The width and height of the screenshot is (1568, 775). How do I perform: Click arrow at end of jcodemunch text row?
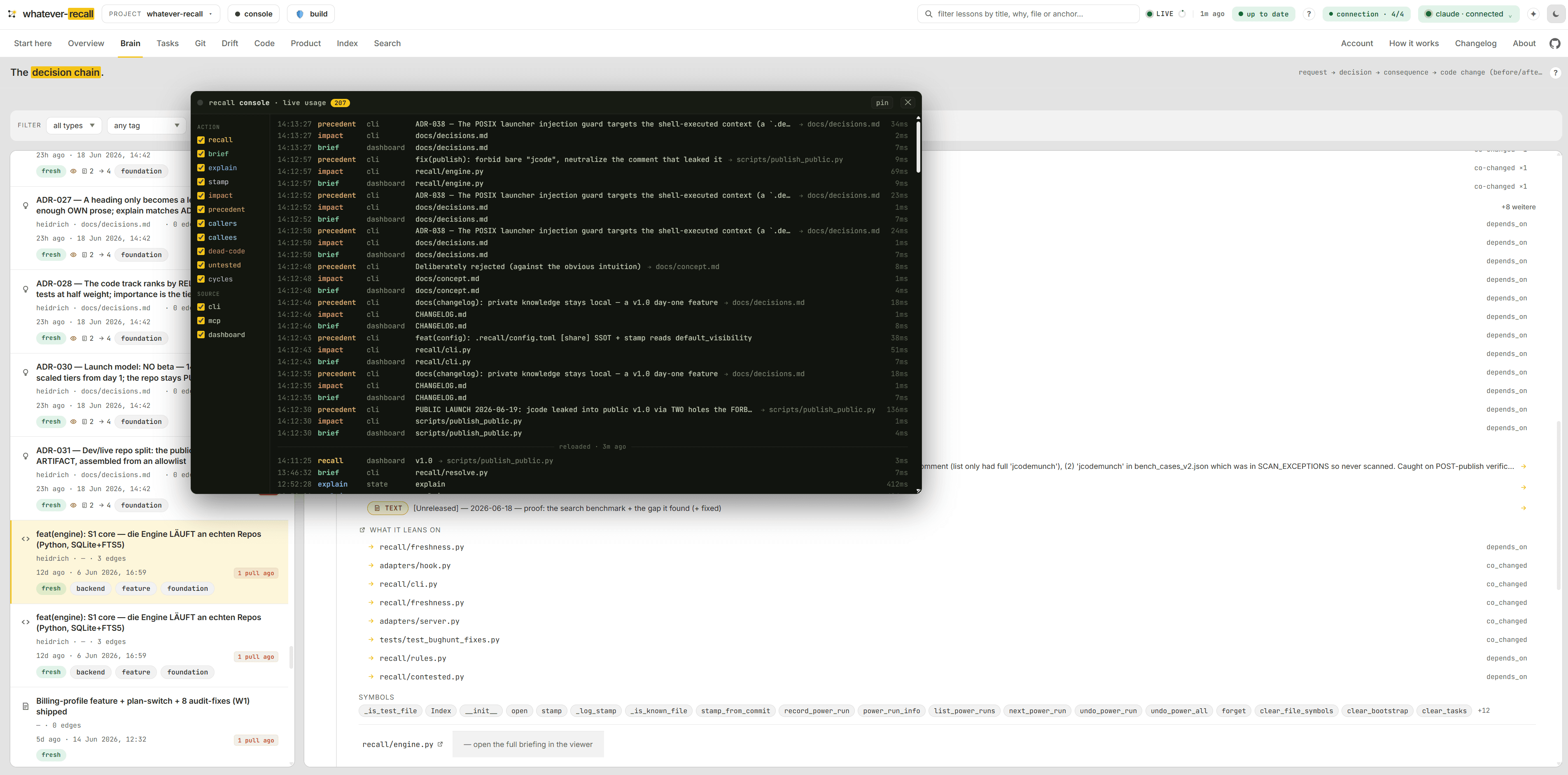point(1524,466)
